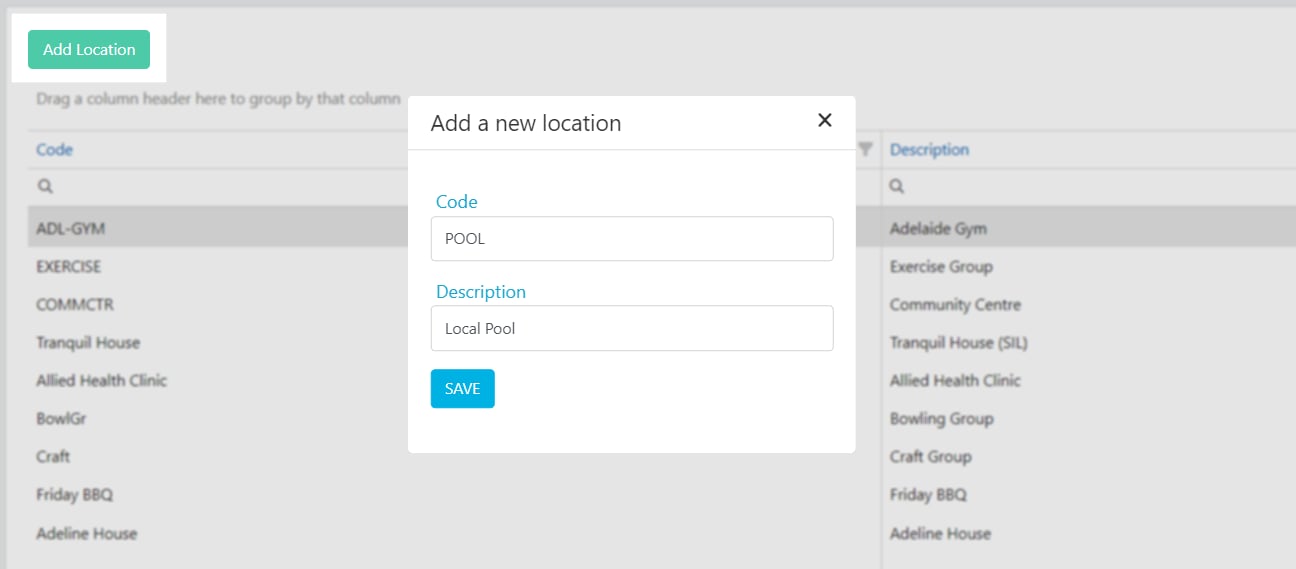1296x569 pixels.
Task: Focus the Code input containing POOL
Action: pos(632,239)
